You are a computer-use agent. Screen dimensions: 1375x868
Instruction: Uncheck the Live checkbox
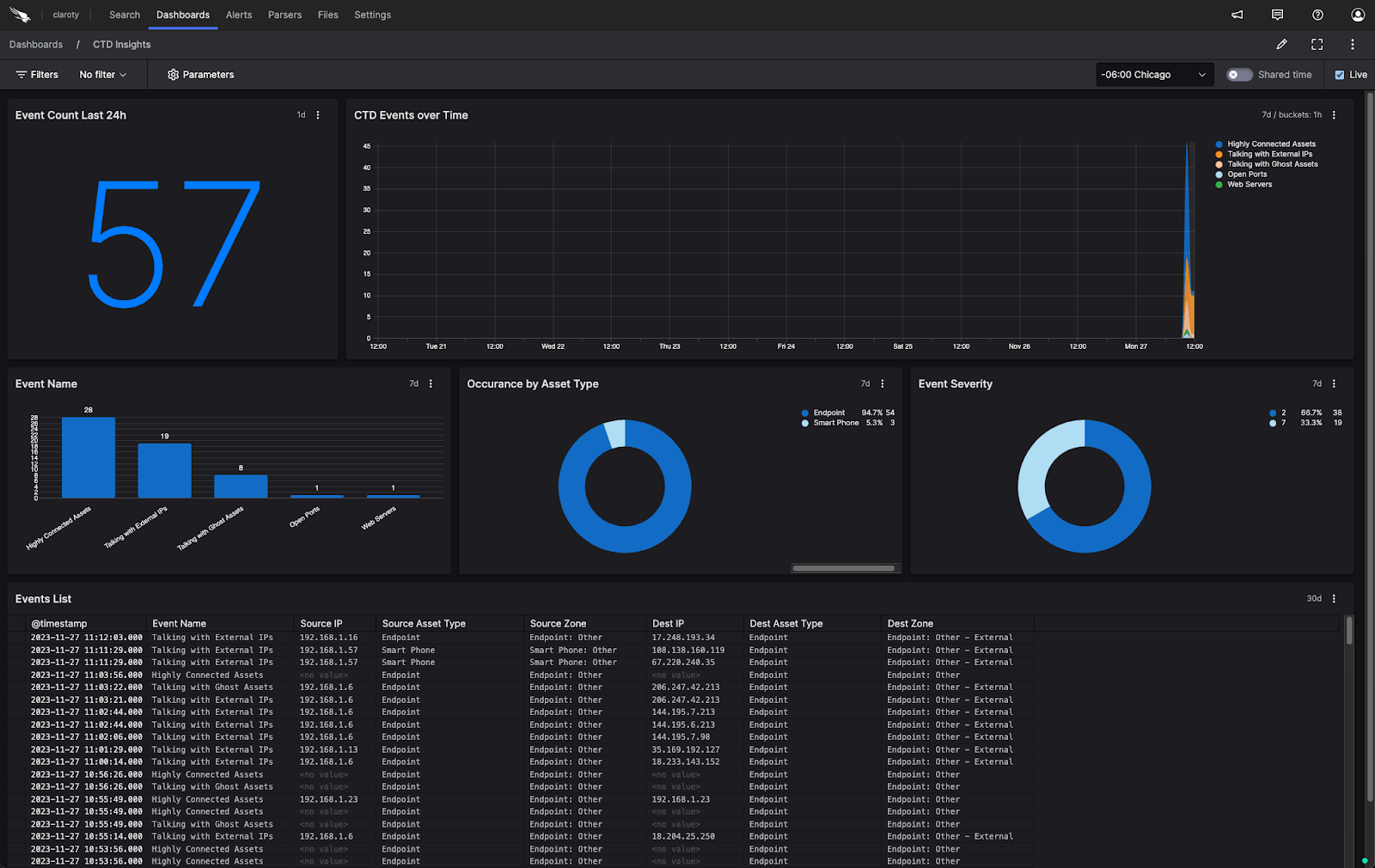pyautogui.click(x=1339, y=75)
